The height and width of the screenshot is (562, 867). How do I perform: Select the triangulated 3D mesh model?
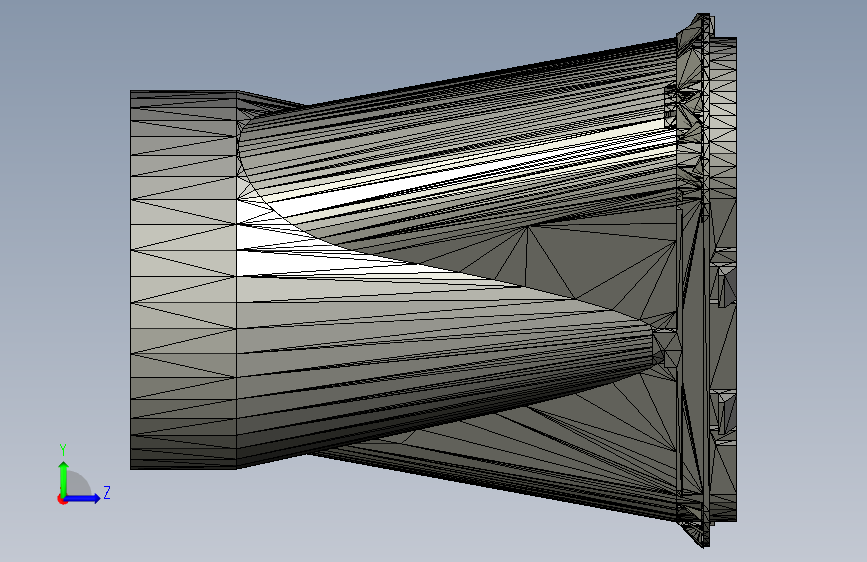click(x=434, y=280)
